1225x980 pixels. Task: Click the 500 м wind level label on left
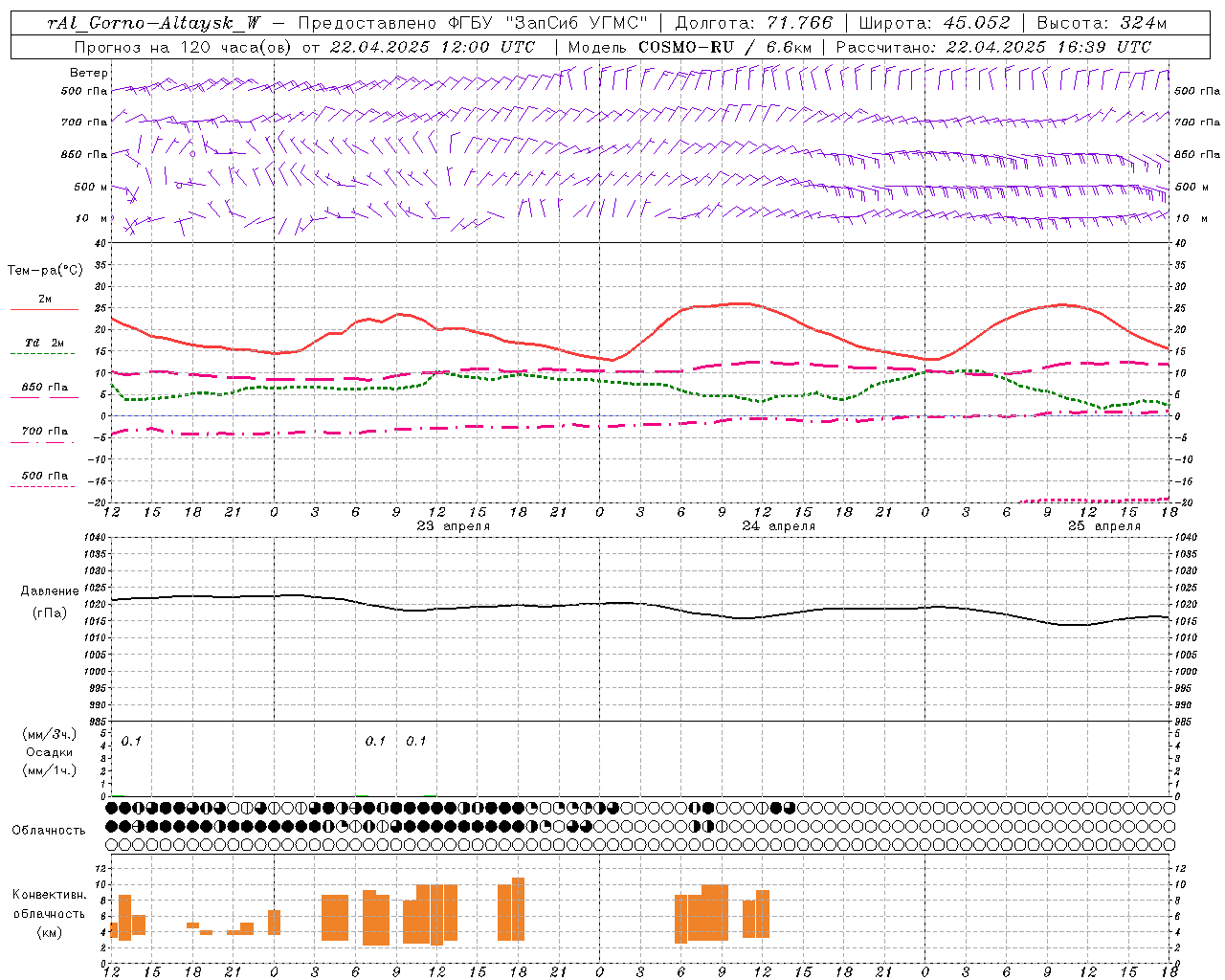coord(92,188)
